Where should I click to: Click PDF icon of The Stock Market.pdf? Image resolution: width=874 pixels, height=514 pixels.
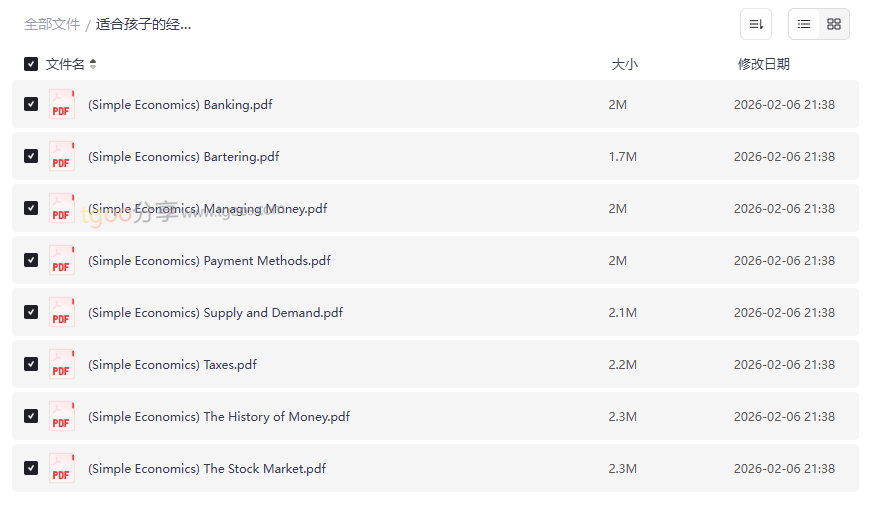pyautogui.click(x=62, y=469)
